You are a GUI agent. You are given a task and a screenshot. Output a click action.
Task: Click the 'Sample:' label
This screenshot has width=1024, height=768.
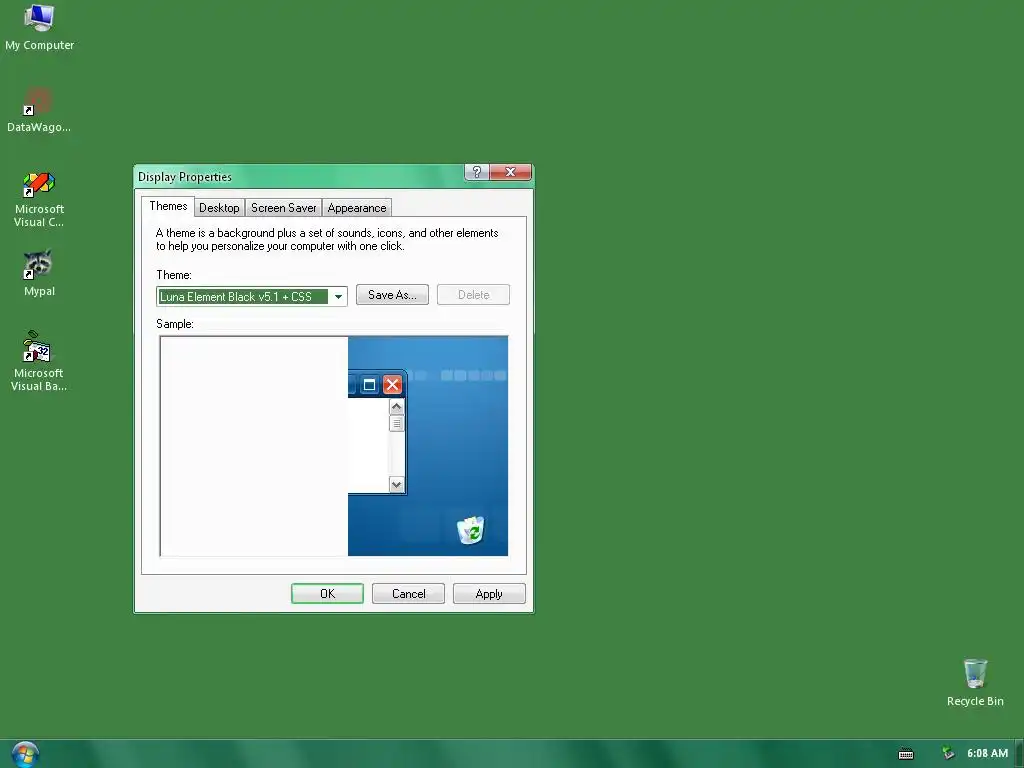(x=175, y=324)
